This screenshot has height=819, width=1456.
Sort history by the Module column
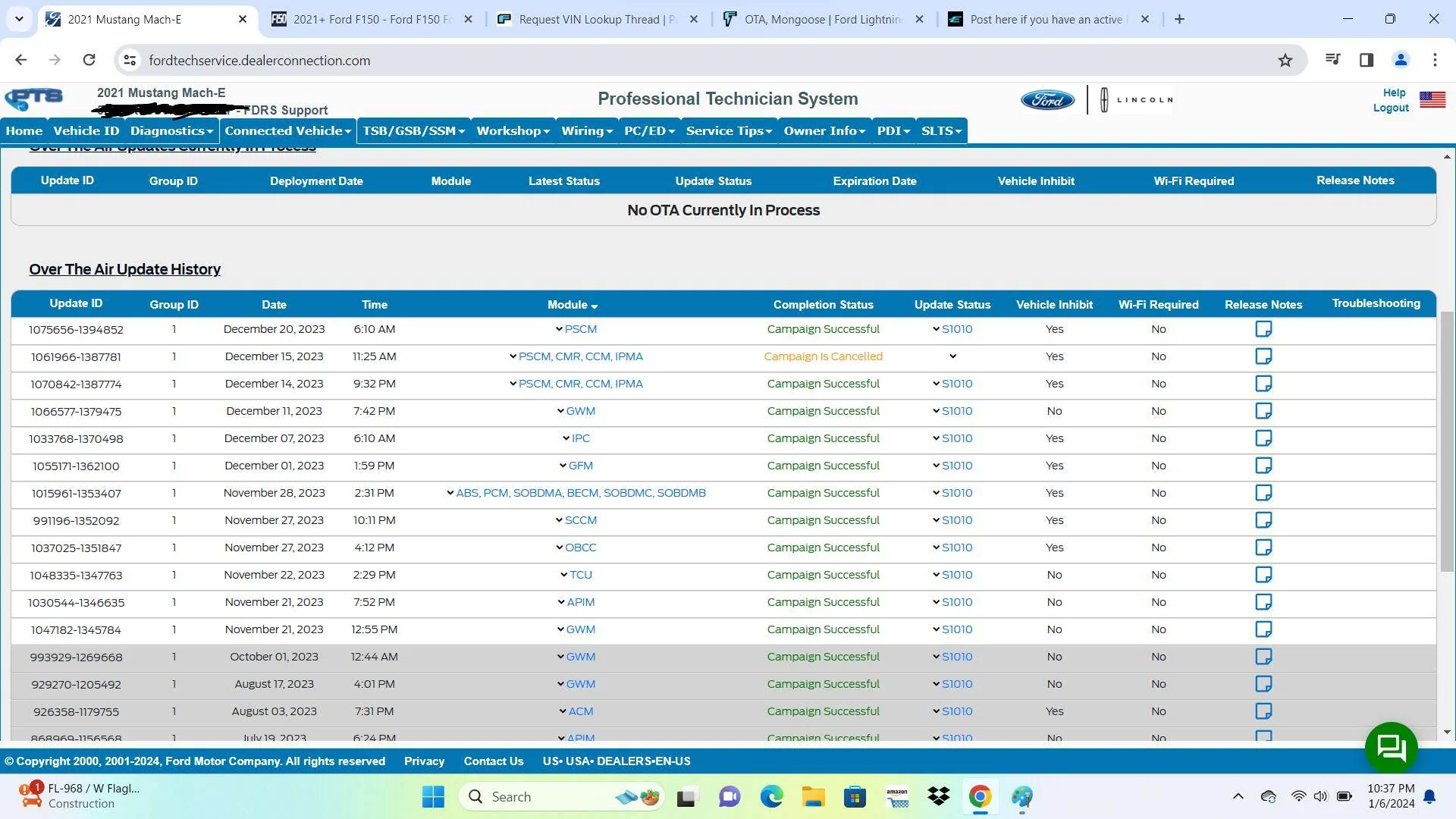(x=573, y=305)
